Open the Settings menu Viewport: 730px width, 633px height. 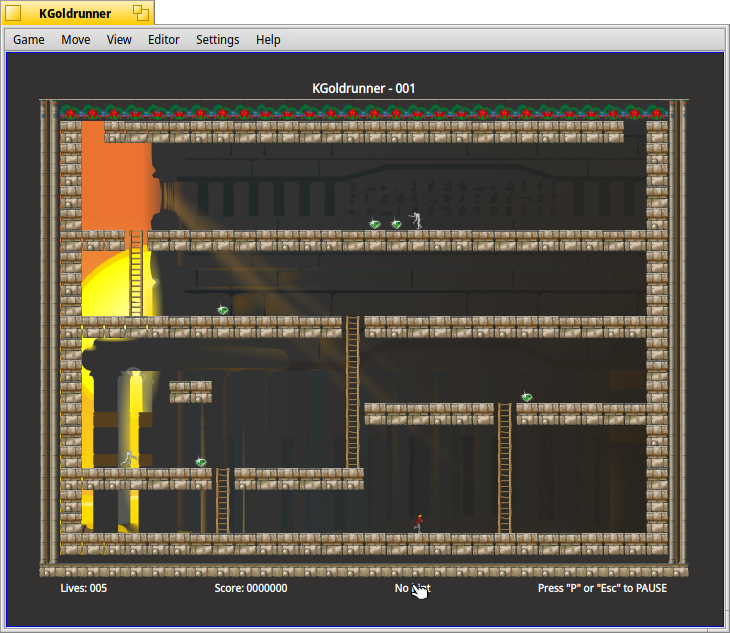[217, 40]
